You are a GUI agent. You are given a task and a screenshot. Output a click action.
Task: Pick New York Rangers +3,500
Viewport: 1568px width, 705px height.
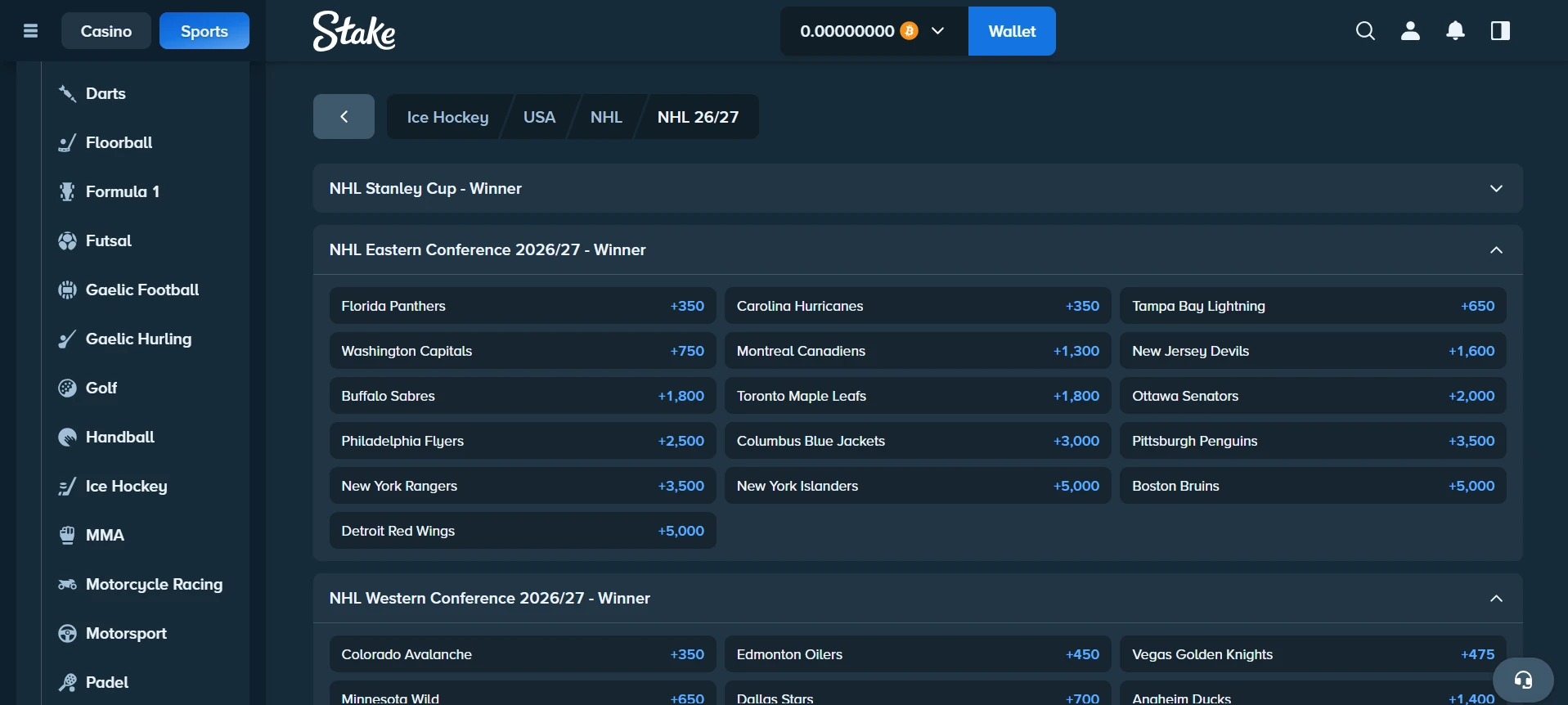click(523, 486)
